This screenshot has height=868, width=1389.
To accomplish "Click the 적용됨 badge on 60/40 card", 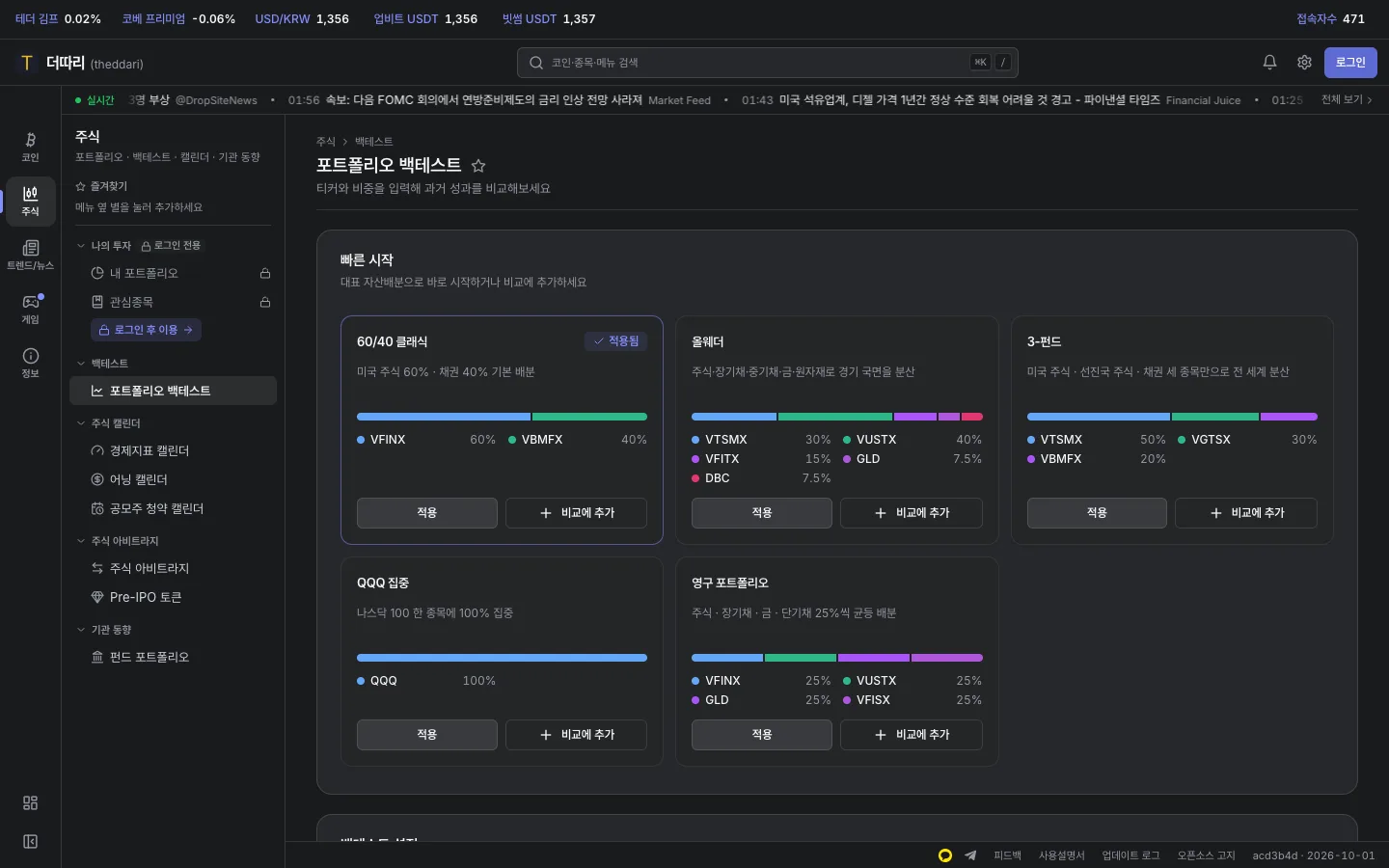I will point(615,341).
